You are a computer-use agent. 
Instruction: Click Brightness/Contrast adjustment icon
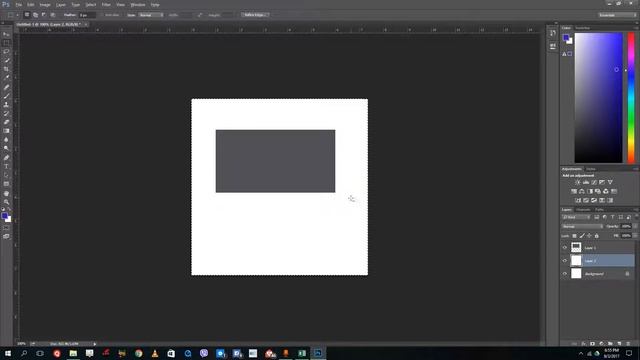pos(578,182)
